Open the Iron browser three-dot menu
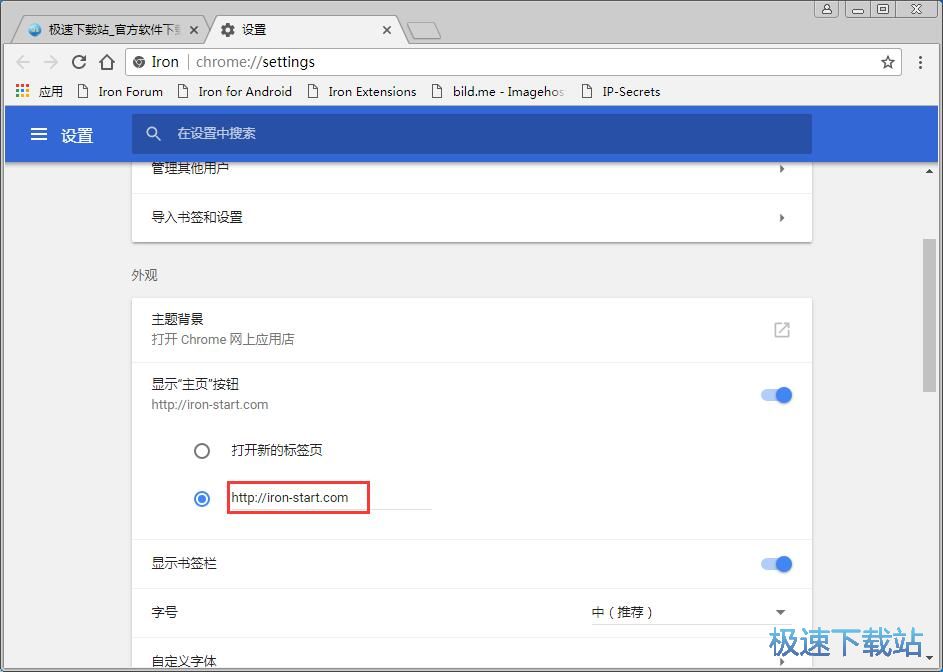This screenshot has height=672, width=943. (920, 61)
